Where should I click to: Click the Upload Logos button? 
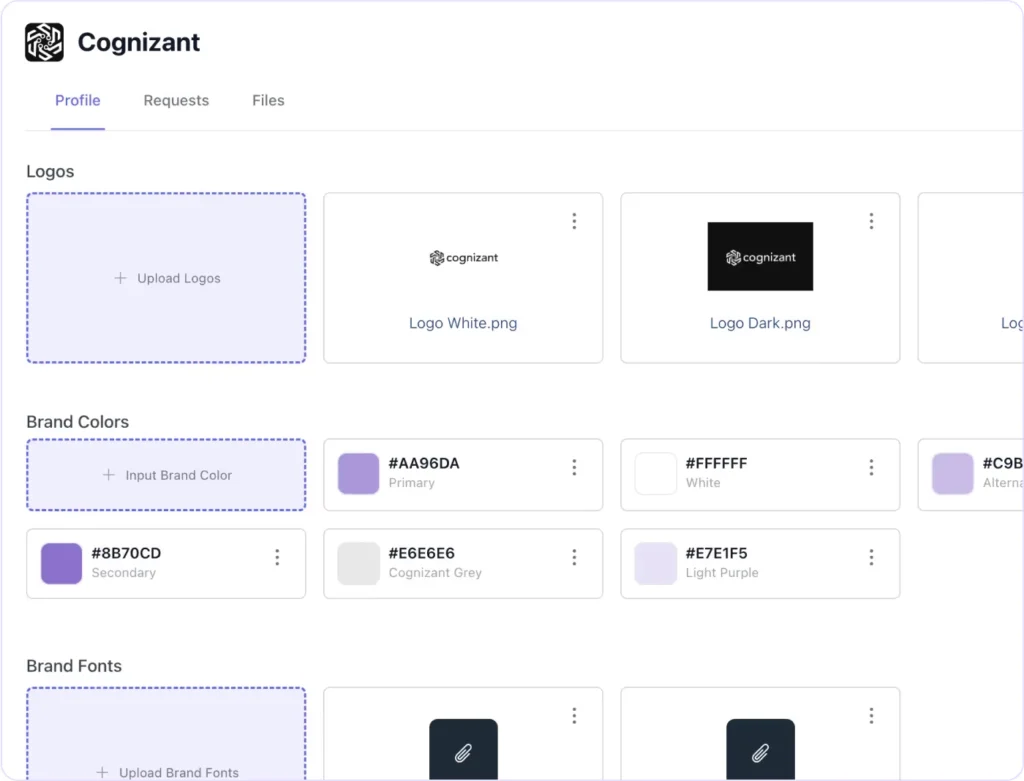166,278
